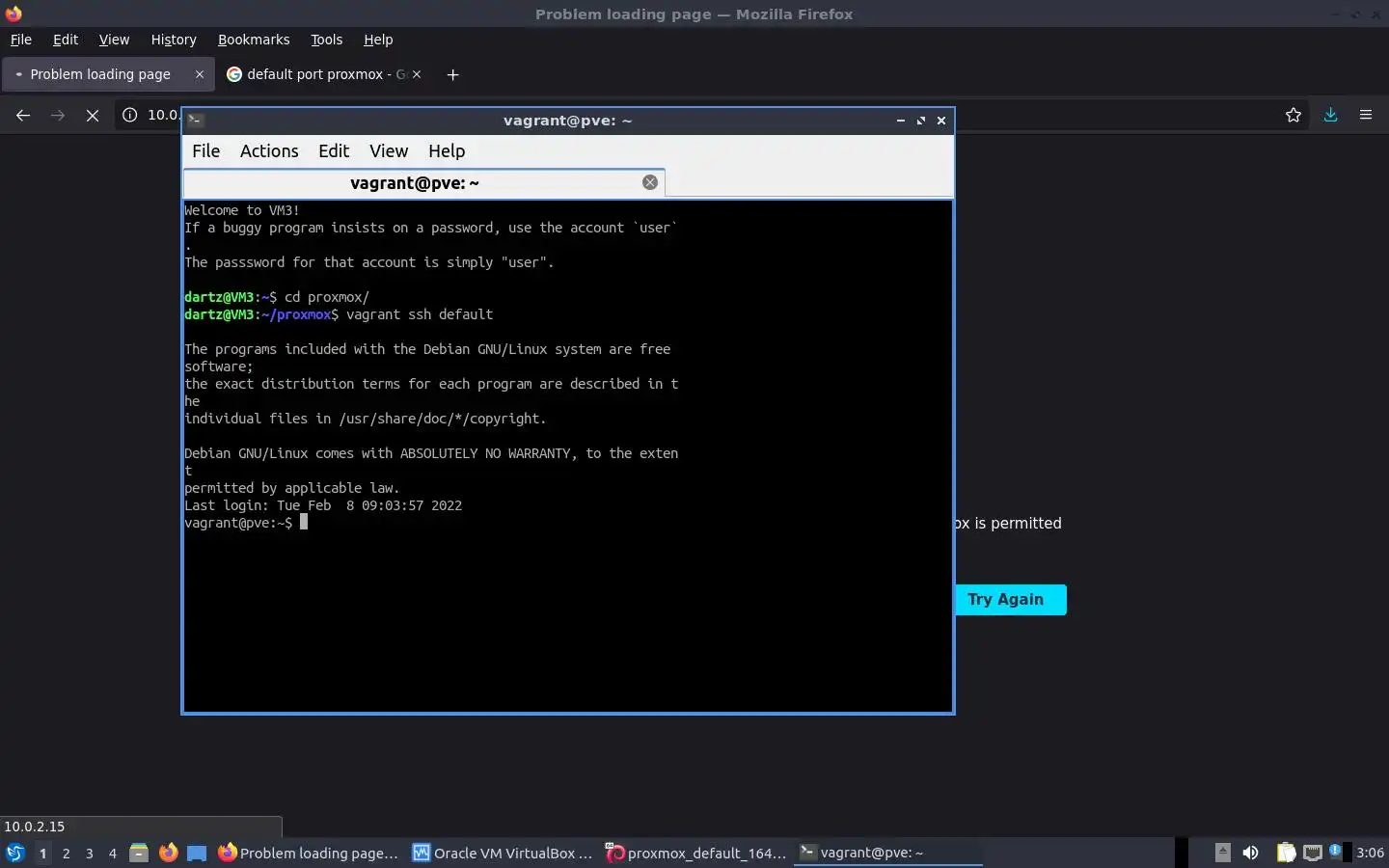
Task: Click the terminal window icon in its title bar
Action: coord(195,121)
